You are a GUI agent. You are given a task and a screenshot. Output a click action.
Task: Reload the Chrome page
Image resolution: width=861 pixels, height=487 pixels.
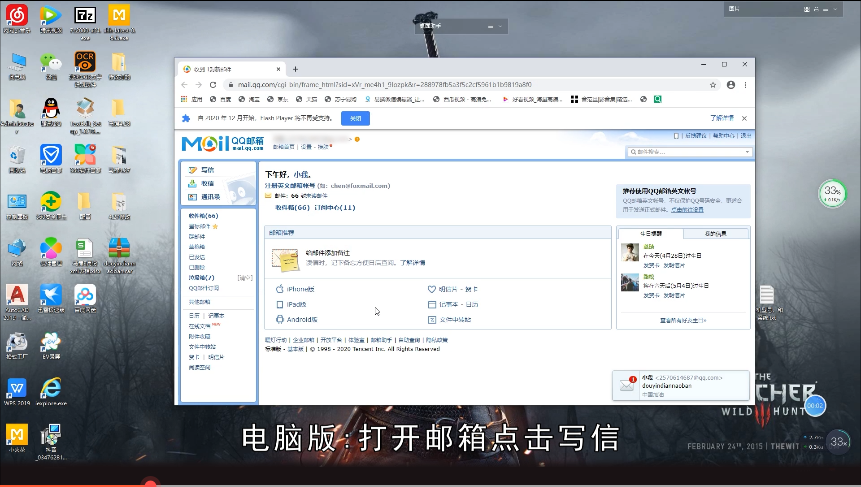point(213,85)
